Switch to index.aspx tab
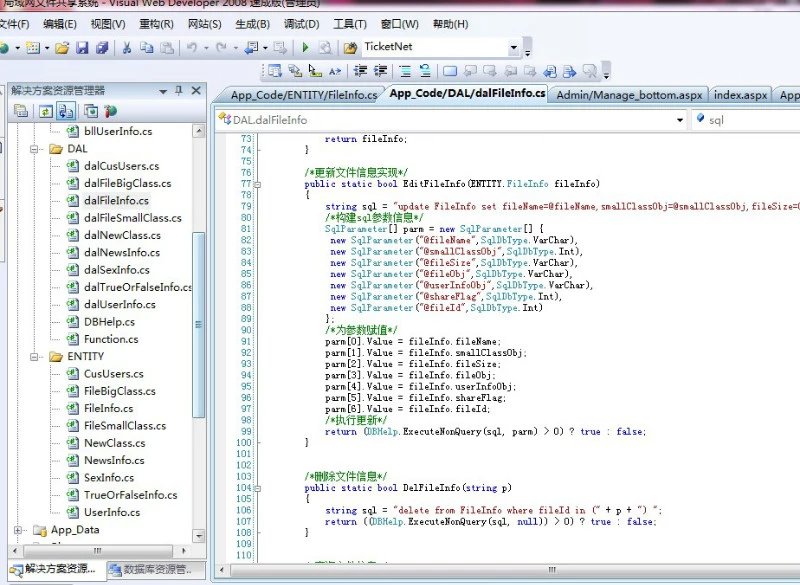Screen dimensions: 800x585 (740, 95)
